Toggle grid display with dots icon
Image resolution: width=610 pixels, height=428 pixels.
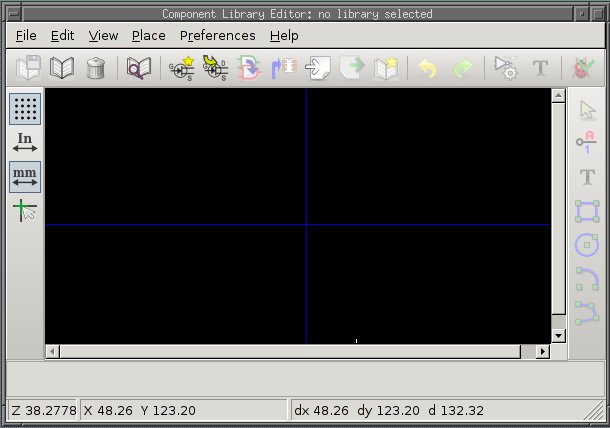pos(25,109)
